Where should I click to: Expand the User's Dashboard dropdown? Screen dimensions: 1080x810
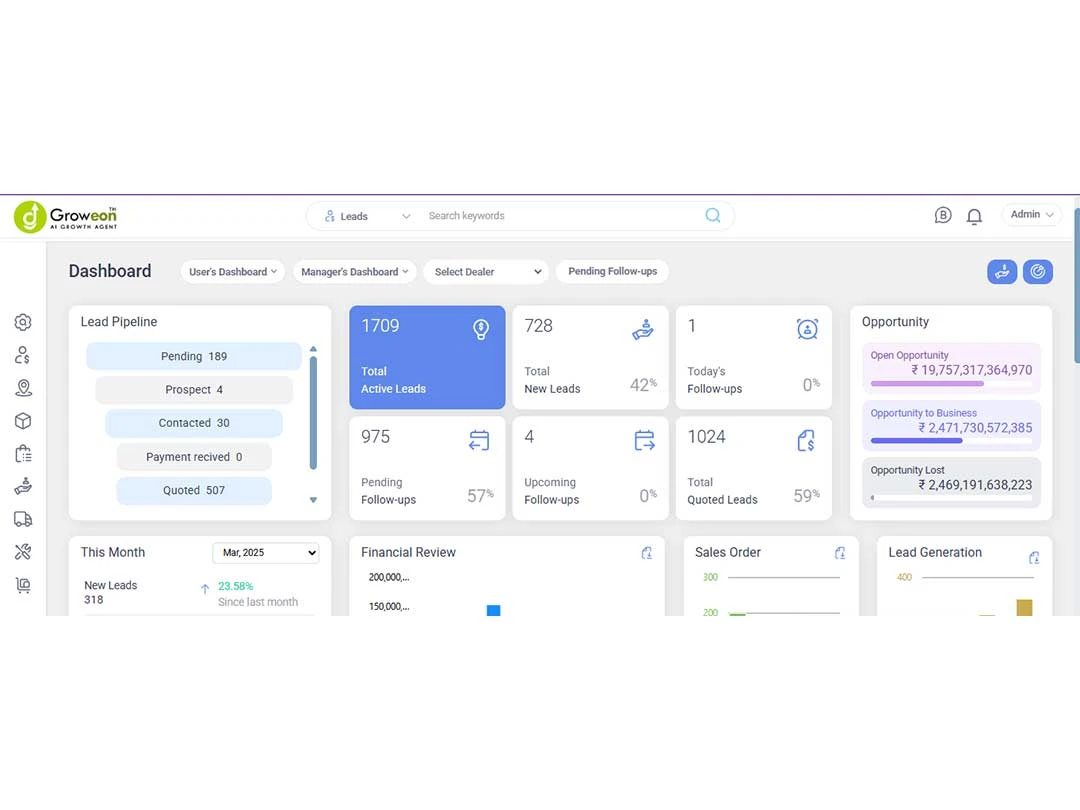(233, 272)
